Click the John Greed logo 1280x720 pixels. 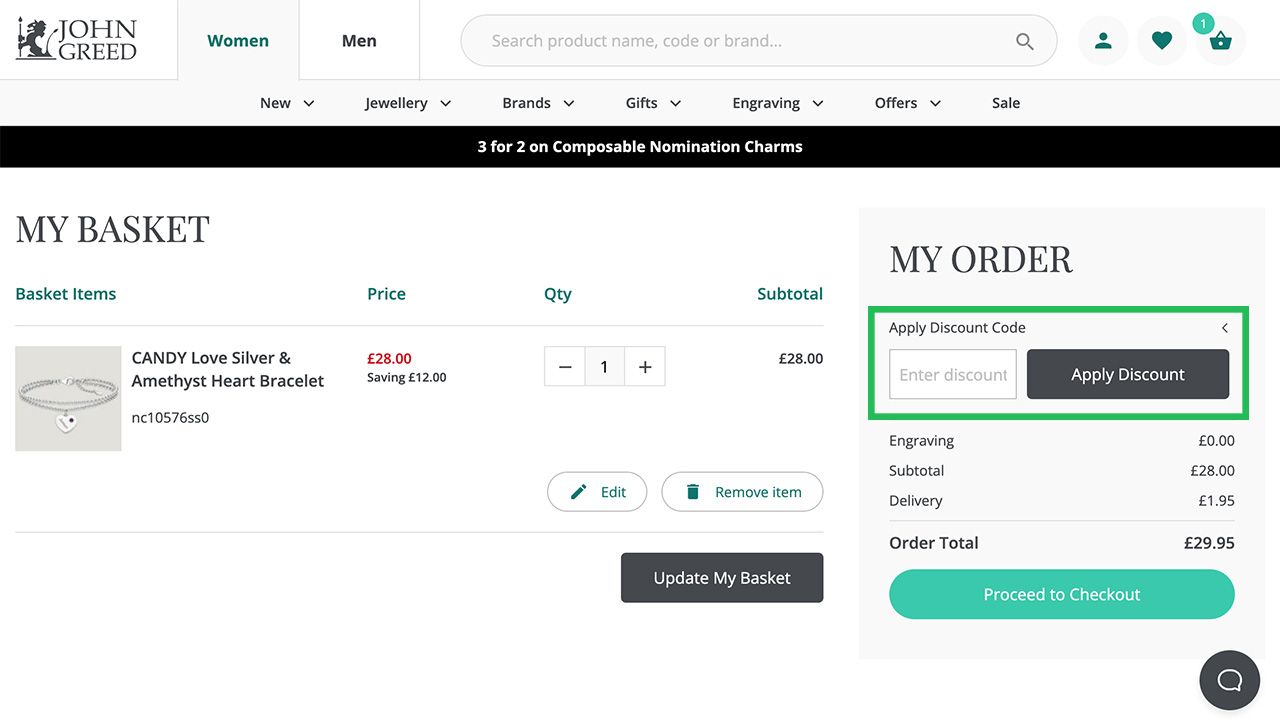click(76, 40)
